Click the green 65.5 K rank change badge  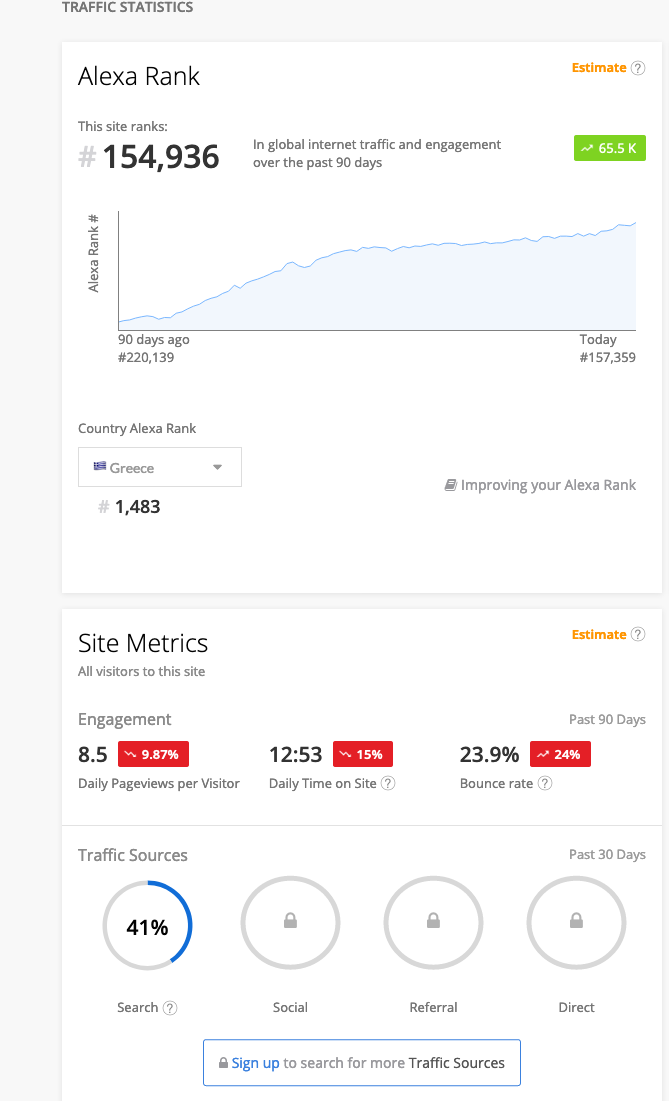coord(609,148)
